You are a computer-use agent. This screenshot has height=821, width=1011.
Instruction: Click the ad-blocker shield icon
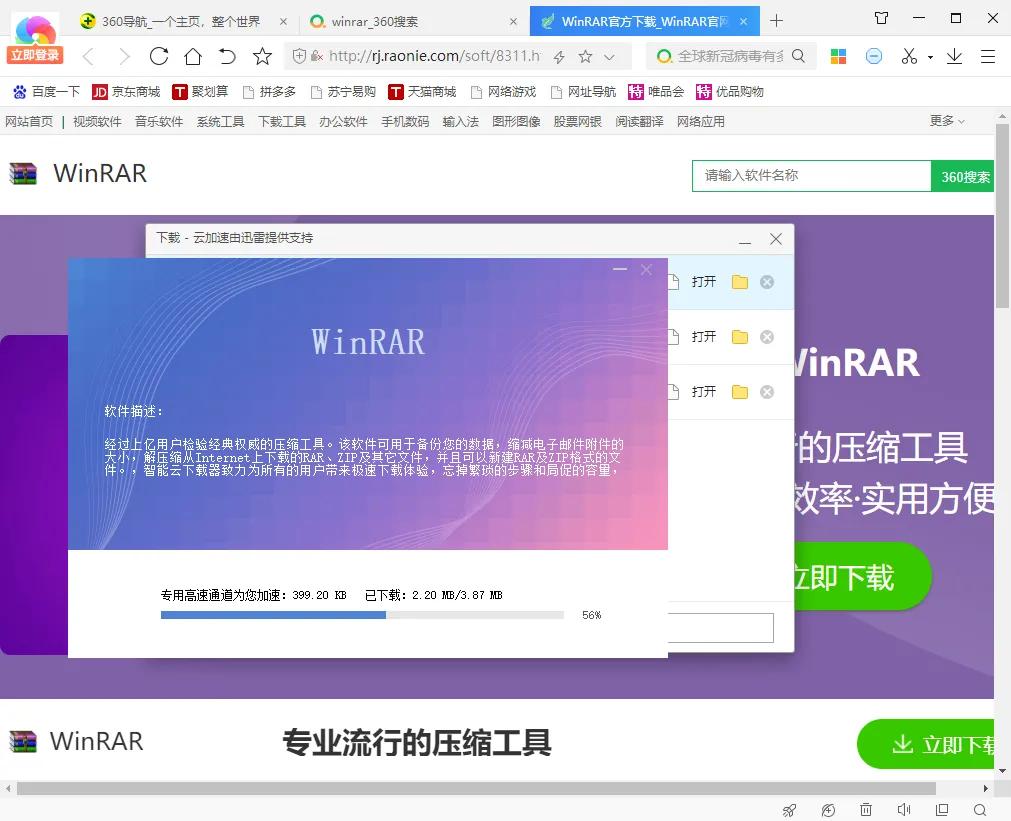pos(873,57)
